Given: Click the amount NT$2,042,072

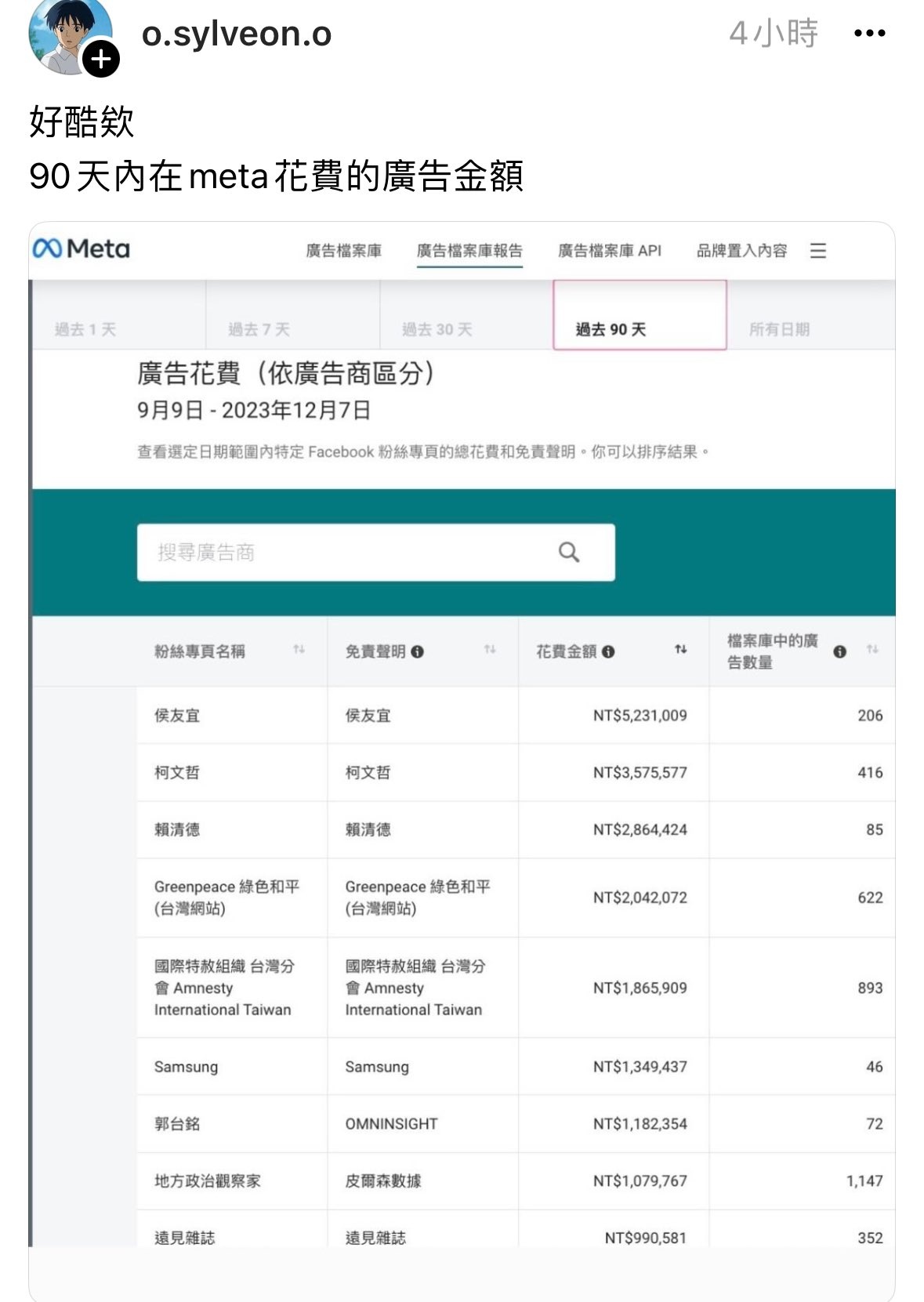Looking at the screenshot, I should point(640,898).
